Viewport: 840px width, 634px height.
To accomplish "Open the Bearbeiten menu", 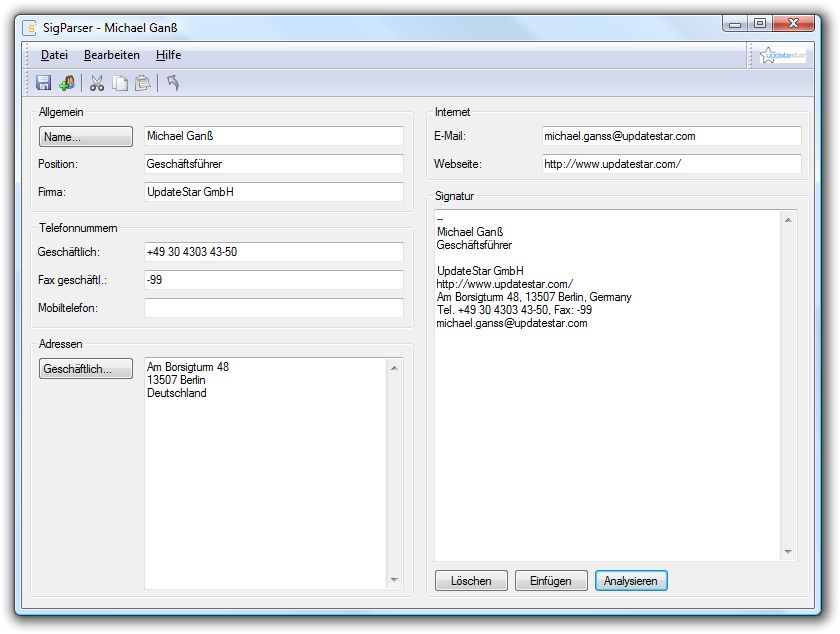I will pyautogui.click(x=111, y=55).
